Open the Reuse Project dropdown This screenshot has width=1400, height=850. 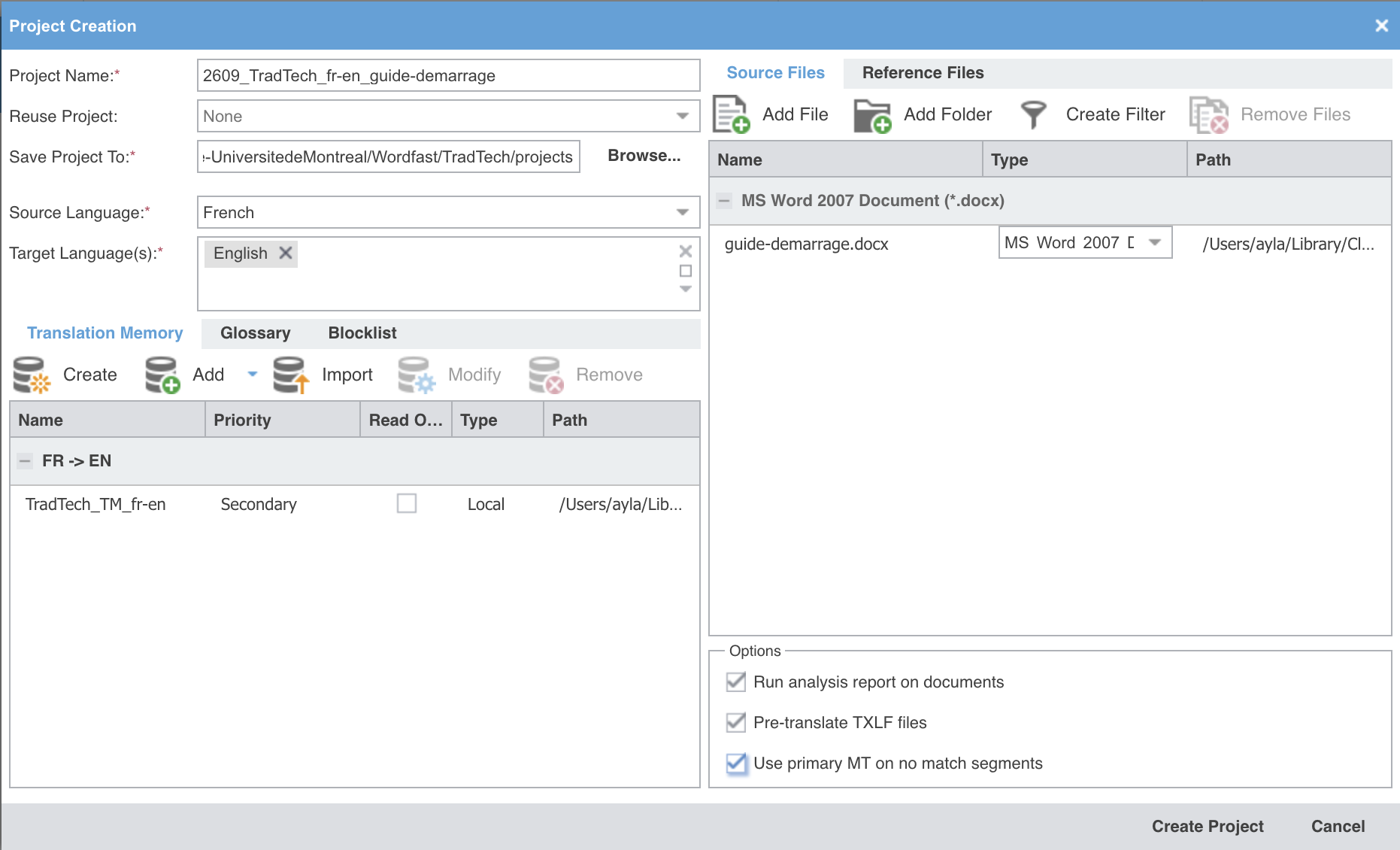coord(683,116)
